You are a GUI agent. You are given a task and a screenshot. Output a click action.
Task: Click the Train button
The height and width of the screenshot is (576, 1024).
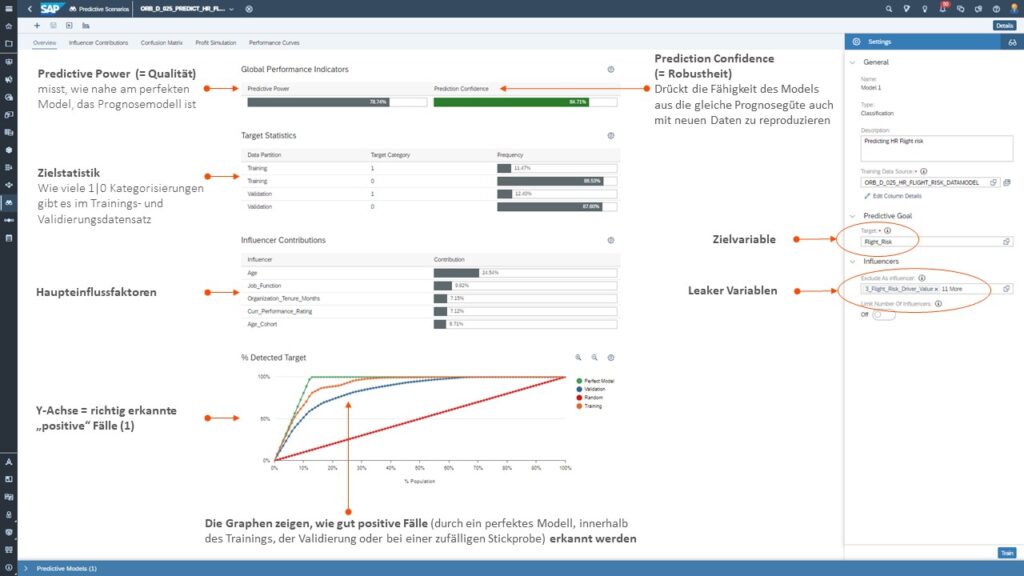1006,553
